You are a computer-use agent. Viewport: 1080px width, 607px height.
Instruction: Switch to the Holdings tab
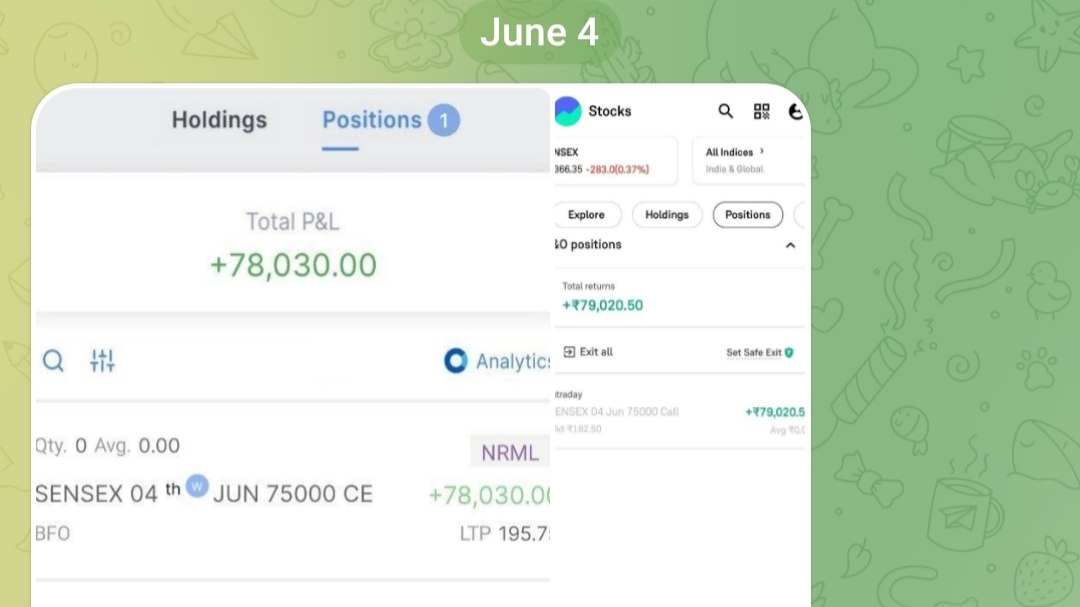[x=219, y=120]
